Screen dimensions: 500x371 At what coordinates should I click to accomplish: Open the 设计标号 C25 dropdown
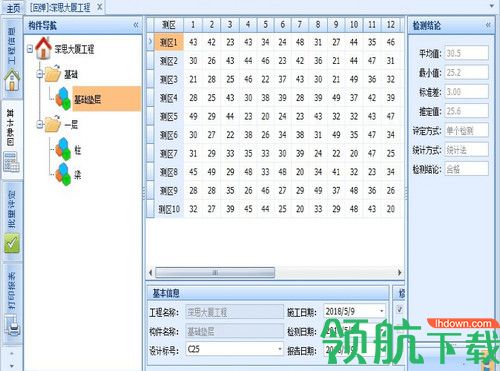pyautogui.click(x=280, y=349)
